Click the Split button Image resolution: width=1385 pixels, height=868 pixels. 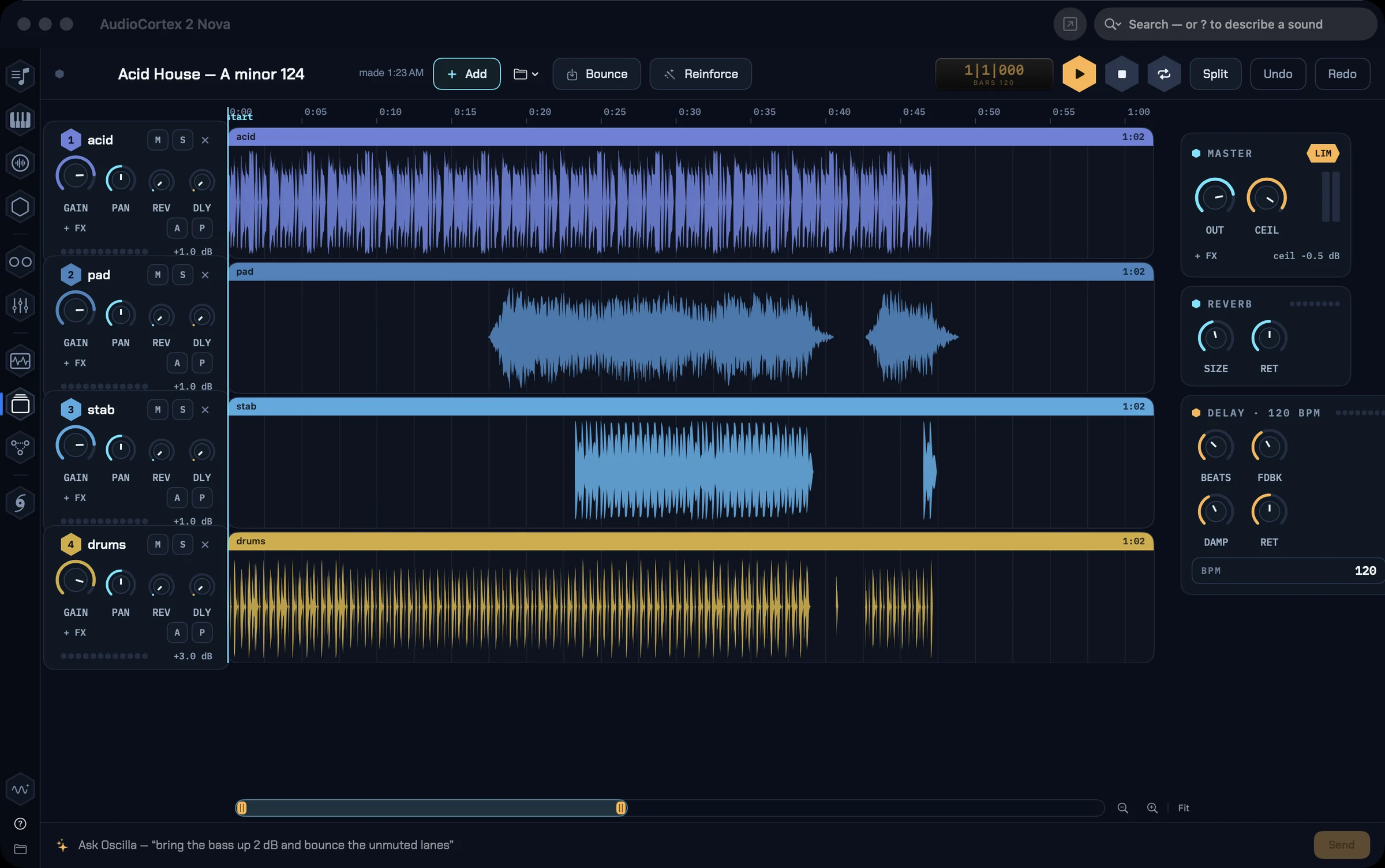pyautogui.click(x=1215, y=74)
